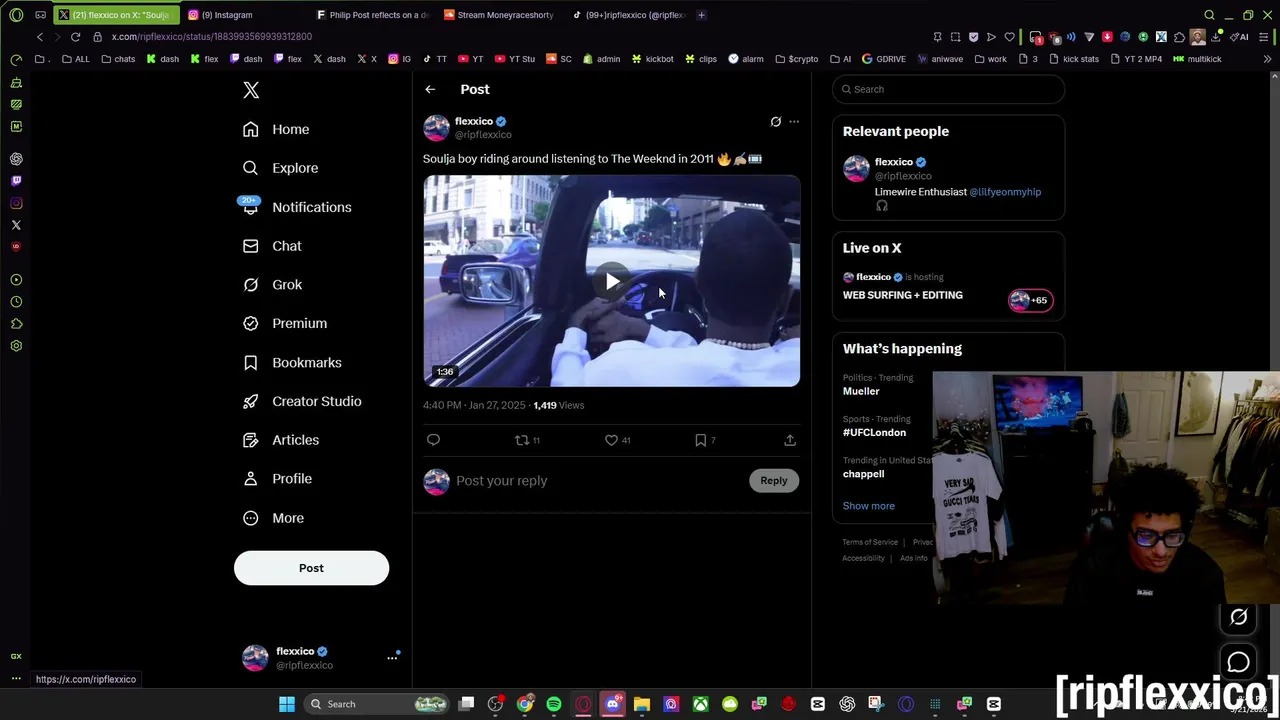Open a new browser tab

click(x=701, y=15)
